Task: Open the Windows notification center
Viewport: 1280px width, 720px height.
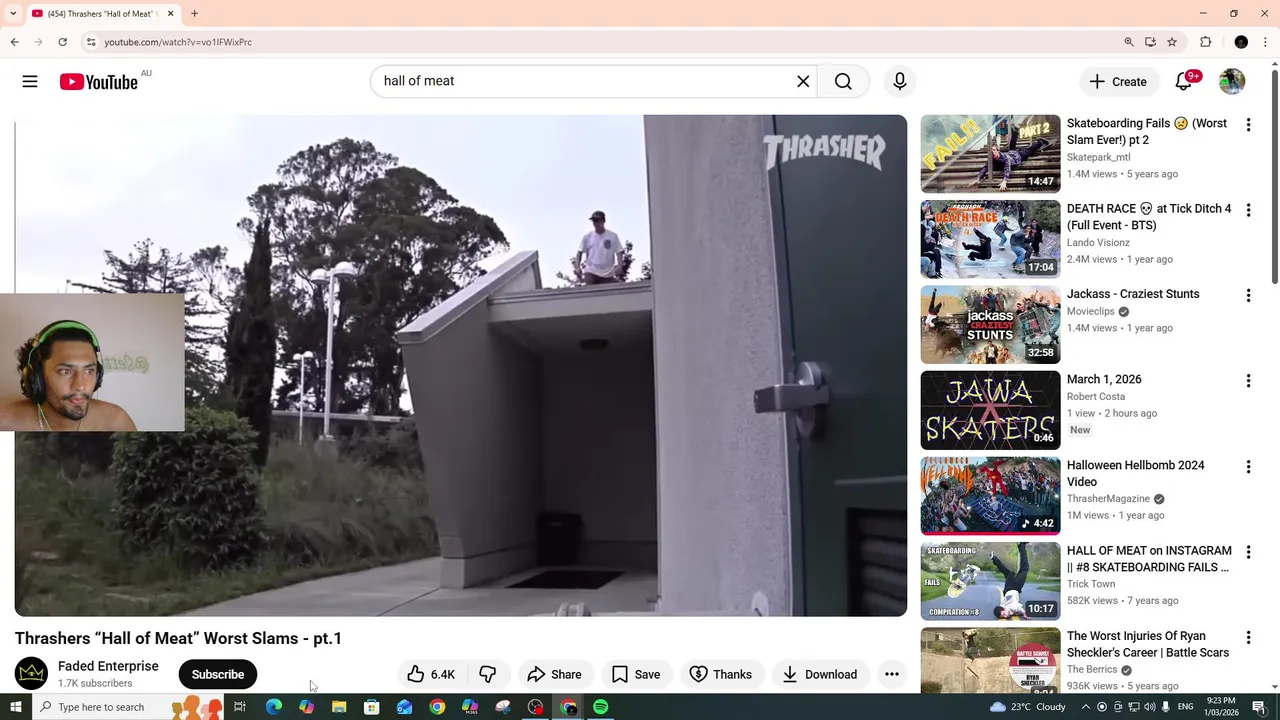Action: click(1259, 707)
